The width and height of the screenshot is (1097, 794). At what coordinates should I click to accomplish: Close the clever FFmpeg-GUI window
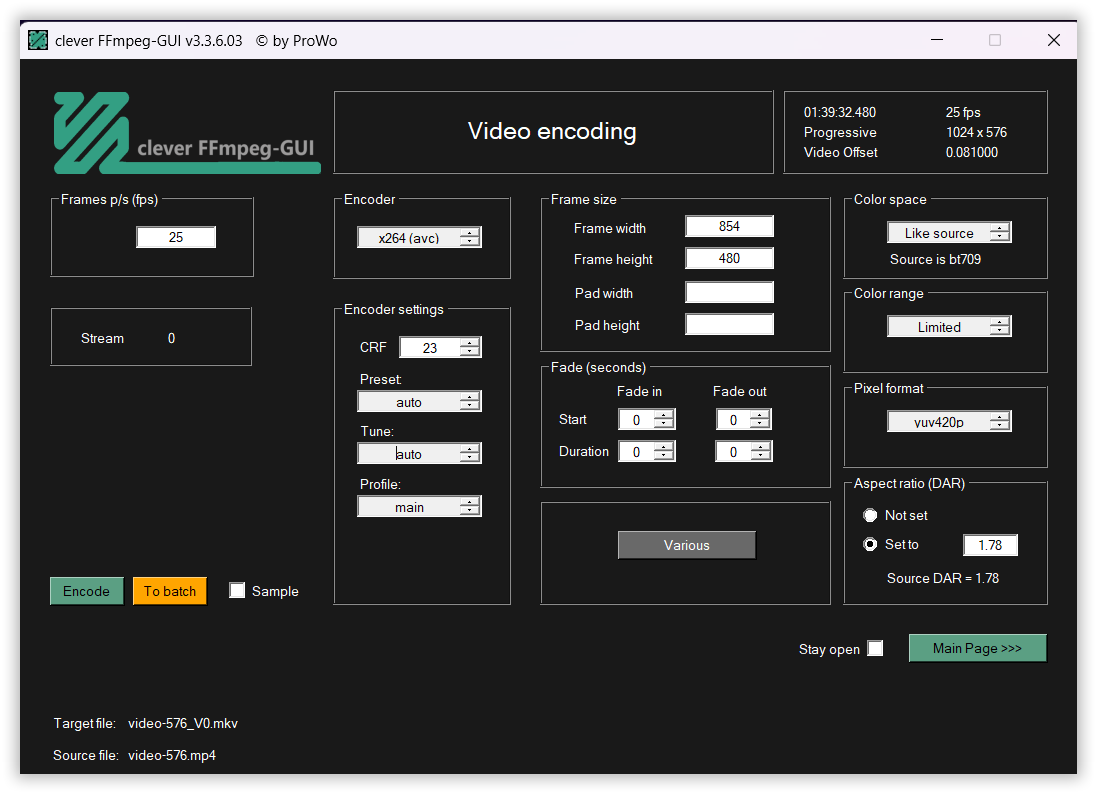click(1054, 40)
